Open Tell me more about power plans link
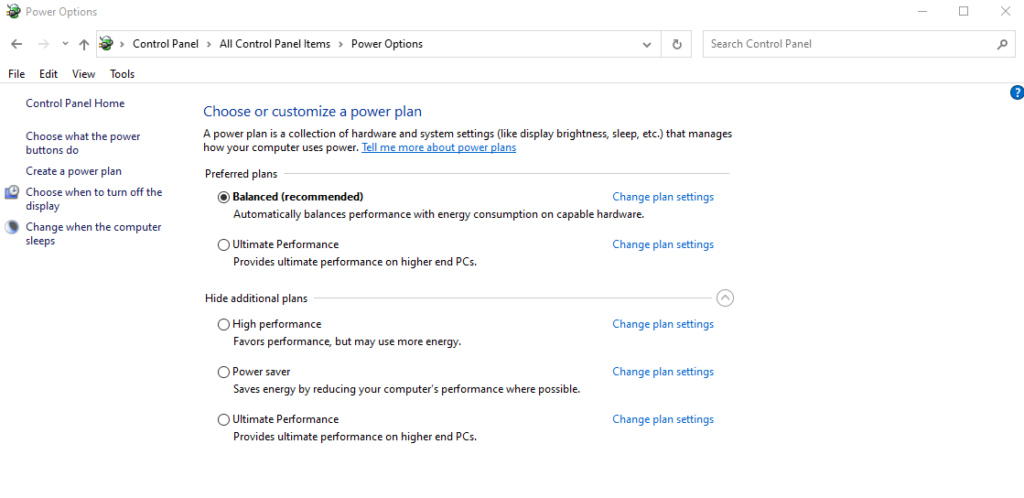The image size is (1024, 498). (x=438, y=147)
